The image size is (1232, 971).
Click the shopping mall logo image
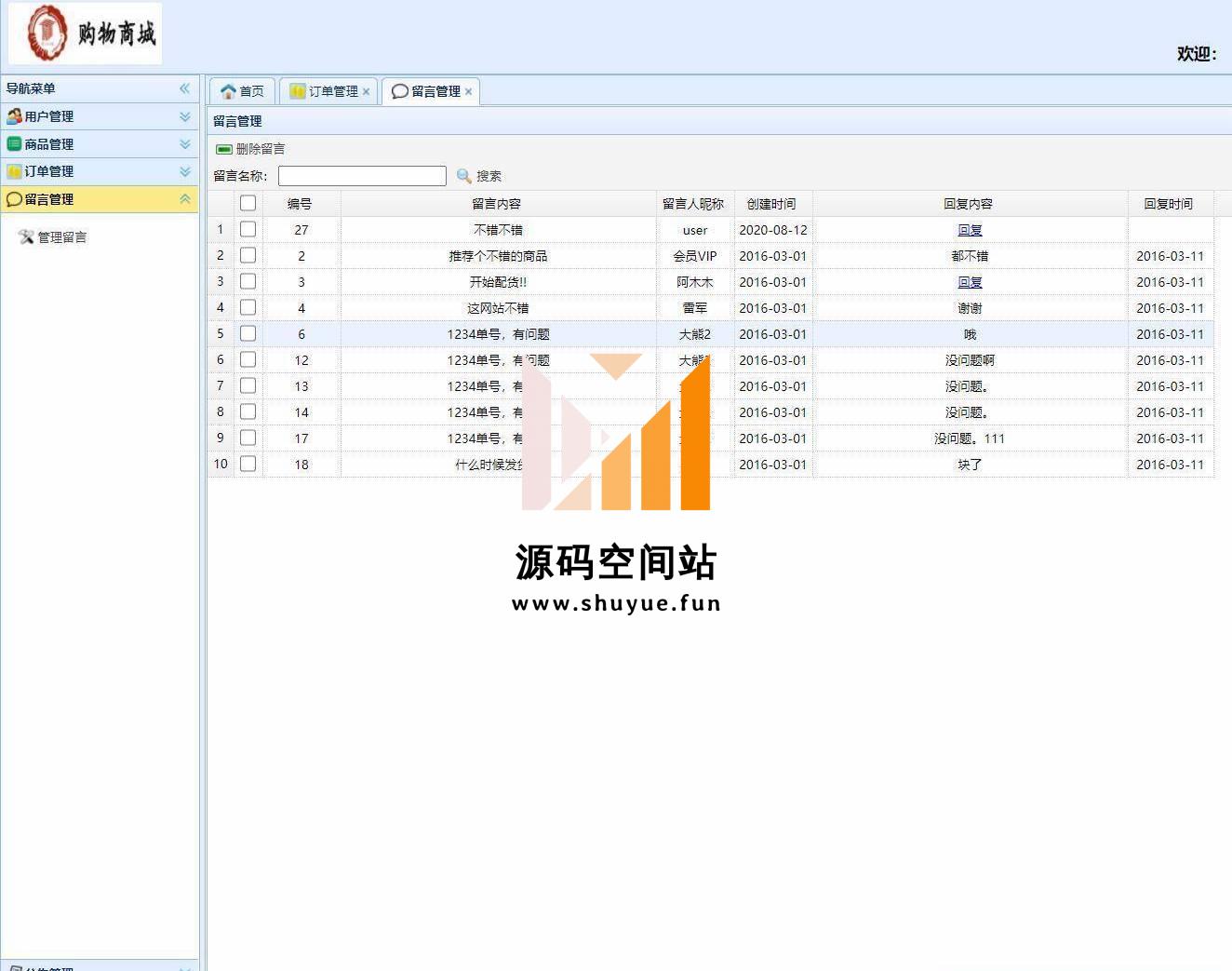[x=85, y=34]
